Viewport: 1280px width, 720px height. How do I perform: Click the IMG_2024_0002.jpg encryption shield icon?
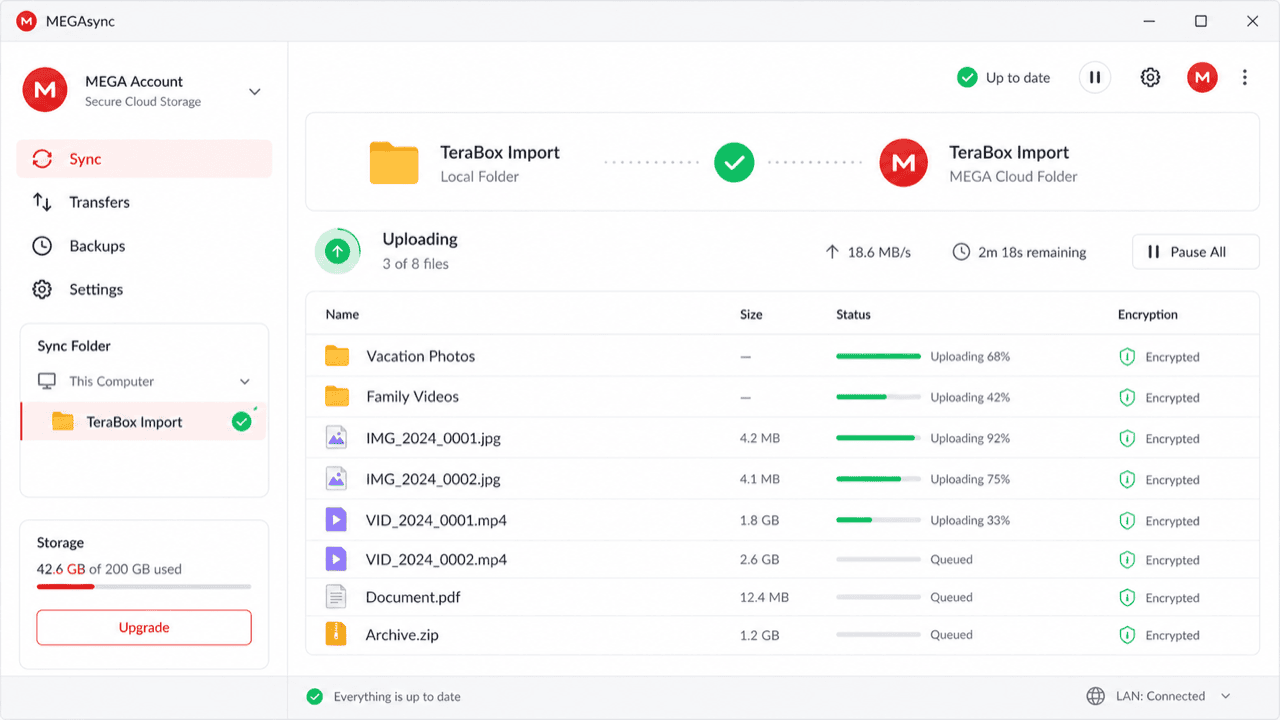click(1127, 480)
